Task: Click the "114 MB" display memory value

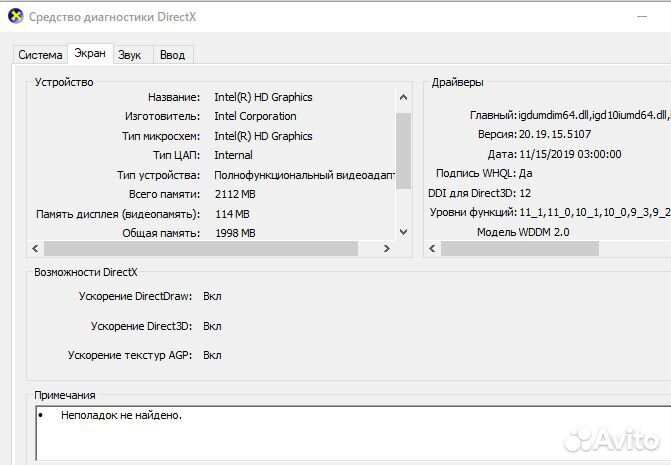Action: click(232, 213)
